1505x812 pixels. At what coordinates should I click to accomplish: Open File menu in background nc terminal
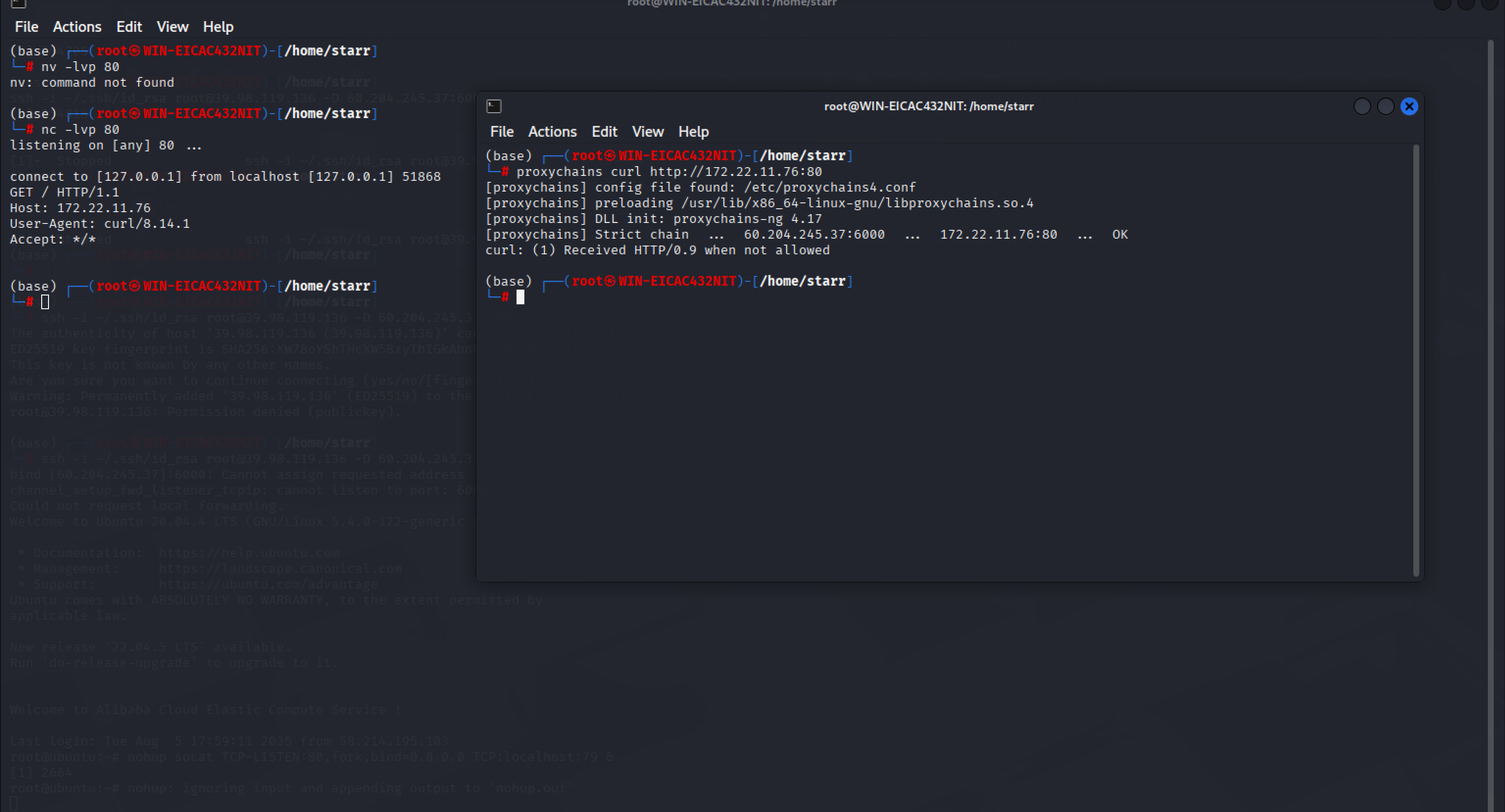click(x=26, y=27)
